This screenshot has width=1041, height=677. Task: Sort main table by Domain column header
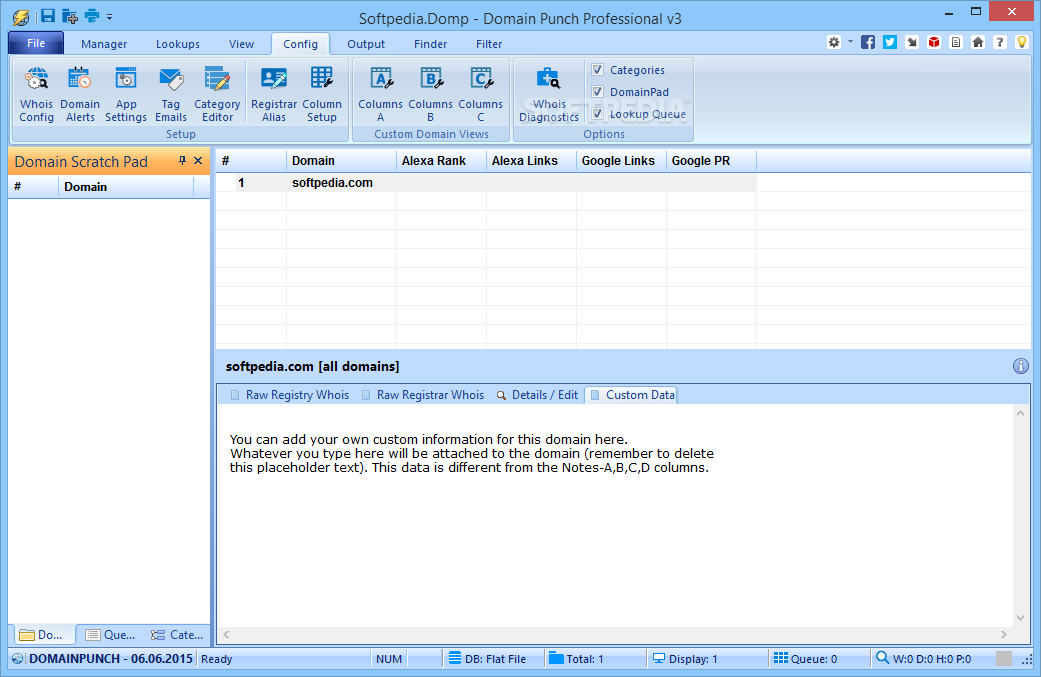[341, 161]
